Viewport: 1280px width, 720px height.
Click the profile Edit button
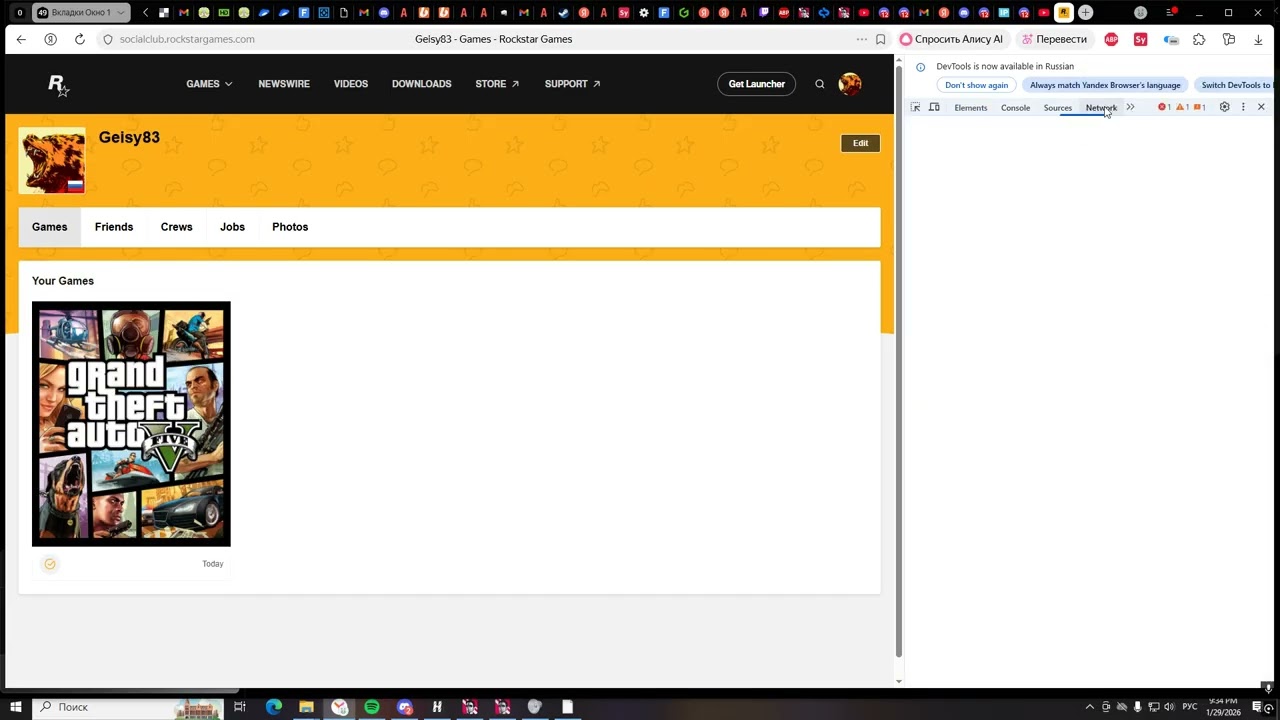point(861,143)
